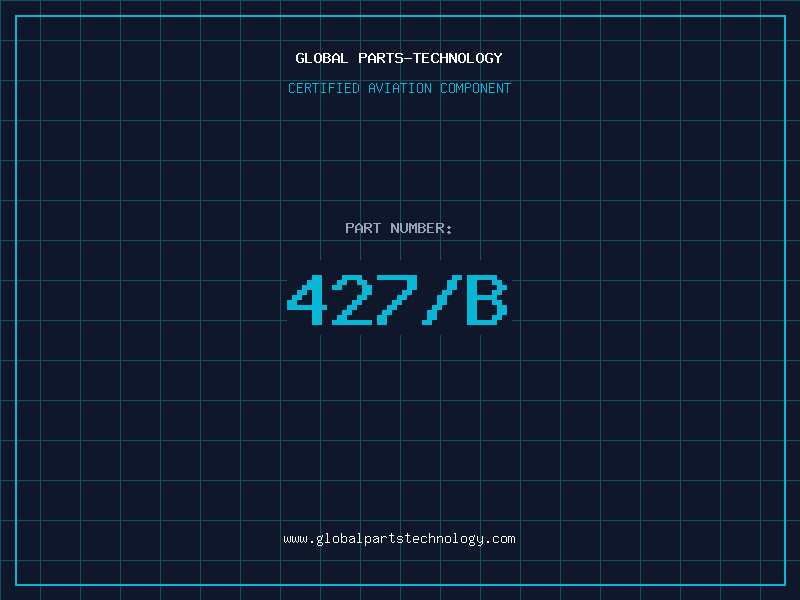Click the PART NUMBER: label
Screen dimensions: 800x600
(x=399, y=228)
